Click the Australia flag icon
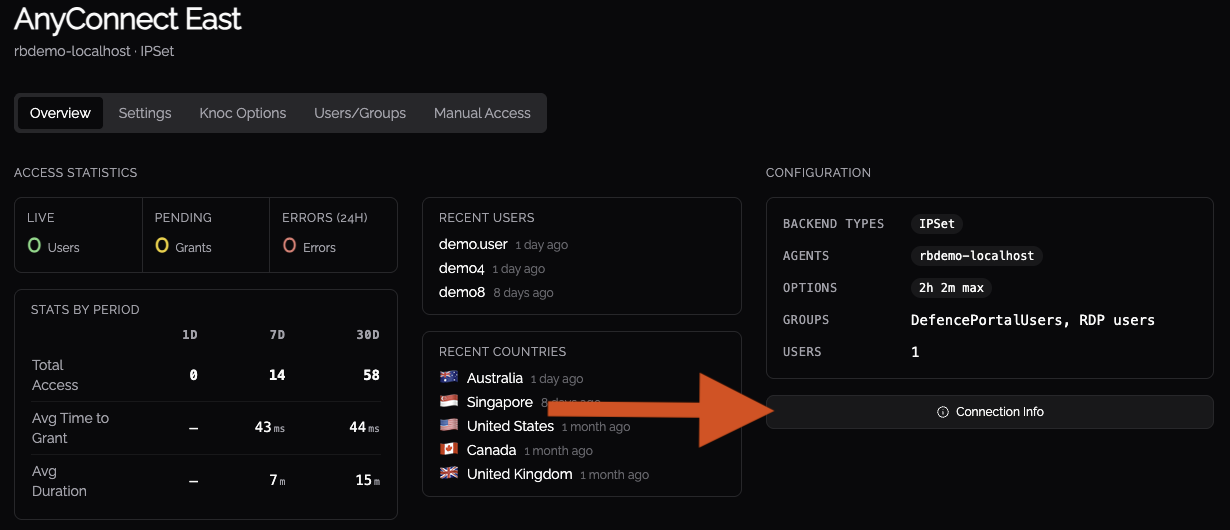The image size is (1230, 530). click(x=448, y=378)
